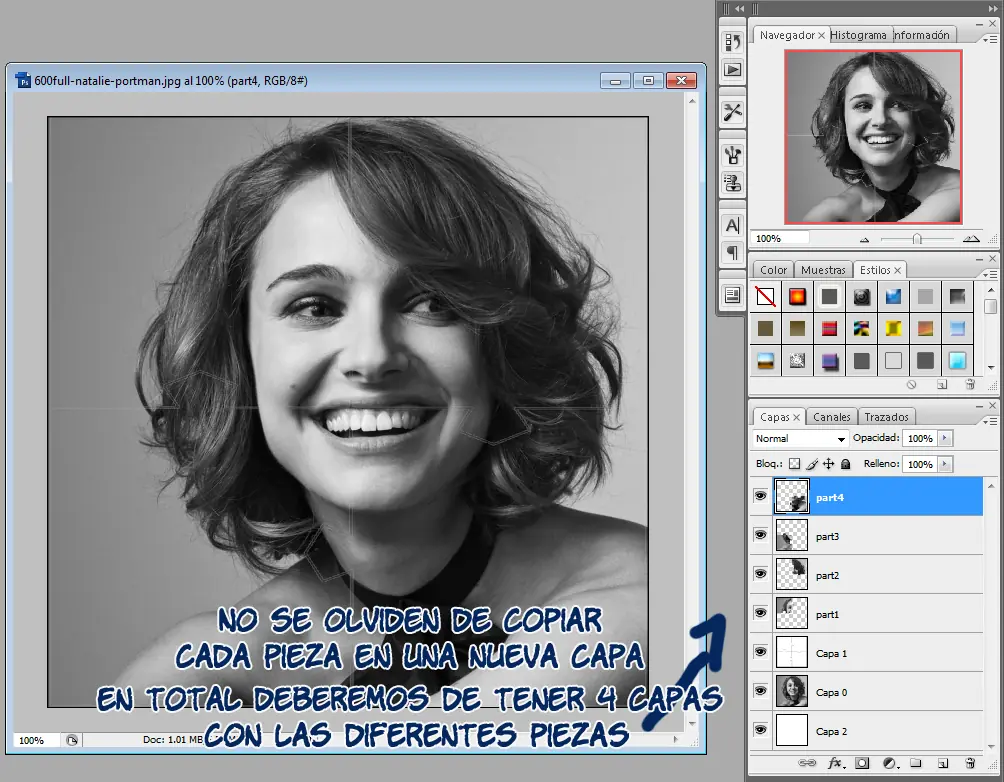This screenshot has height=782, width=1004.
Task: Open the Paragraph panel icon
Action: [x=733, y=252]
